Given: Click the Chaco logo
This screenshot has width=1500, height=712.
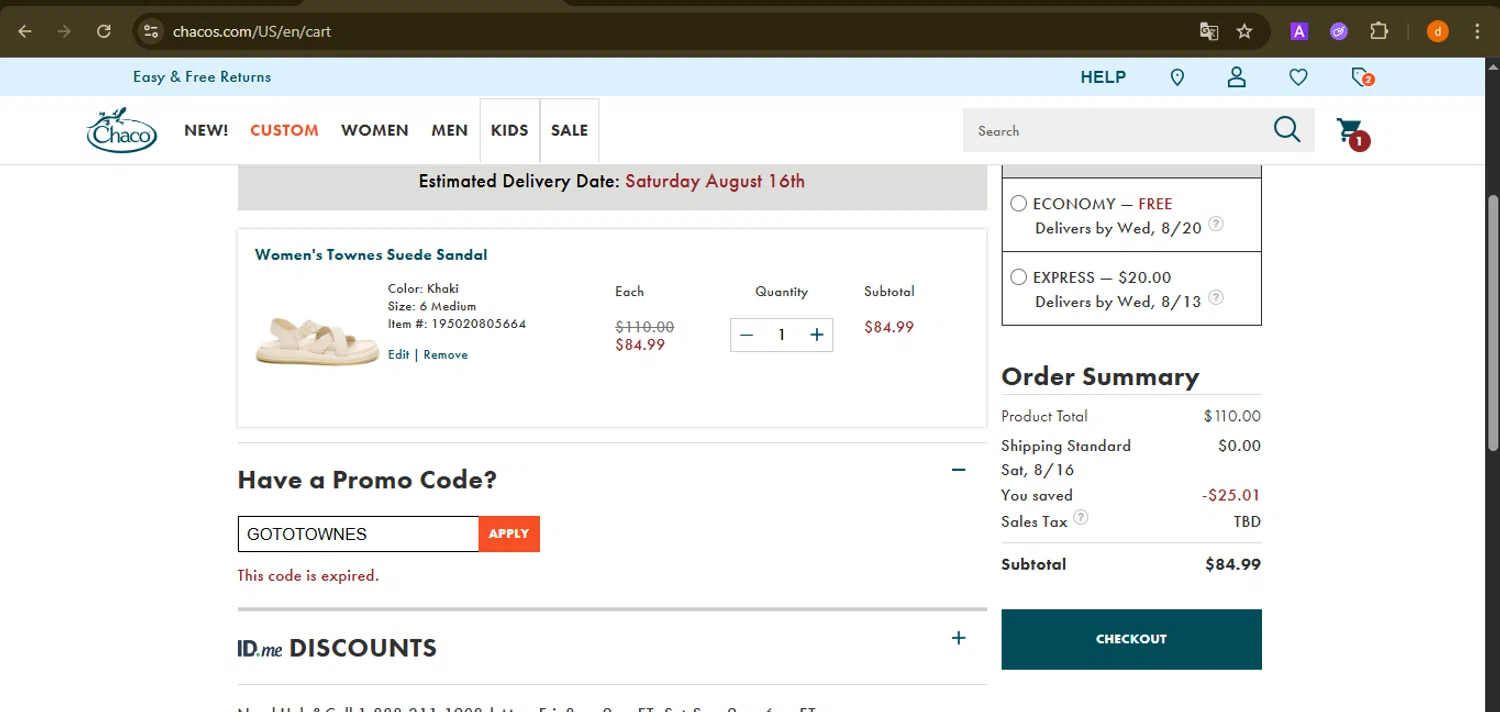Looking at the screenshot, I should [122, 130].
